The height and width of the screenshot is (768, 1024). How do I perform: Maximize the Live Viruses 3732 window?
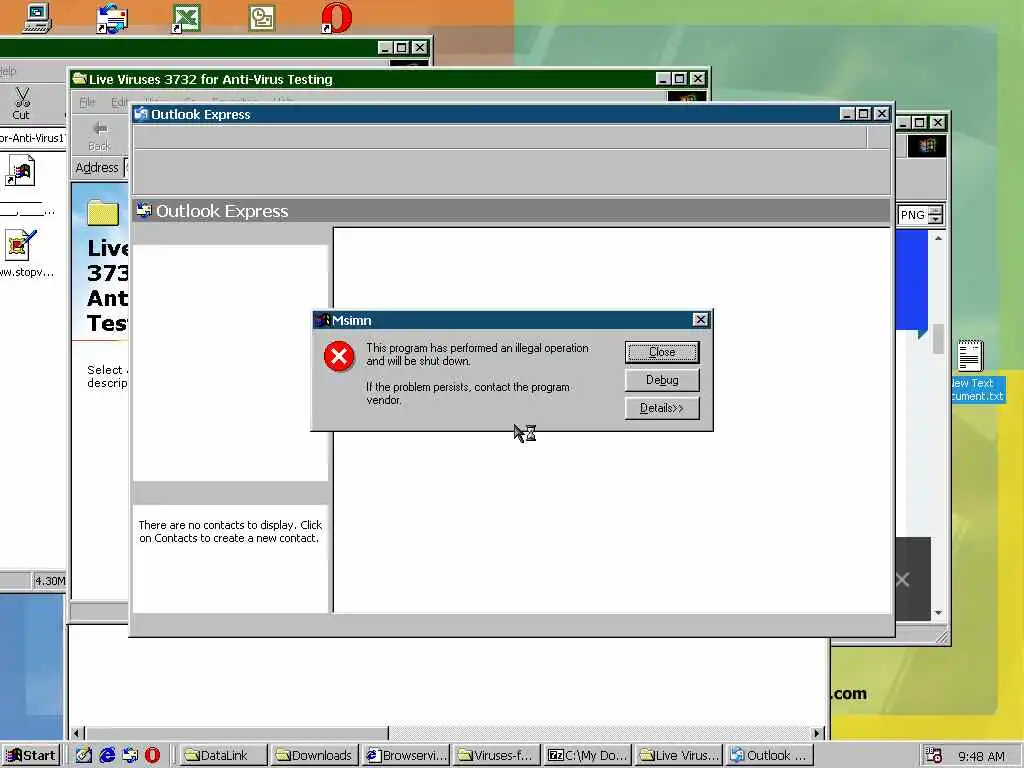[680, 79]
